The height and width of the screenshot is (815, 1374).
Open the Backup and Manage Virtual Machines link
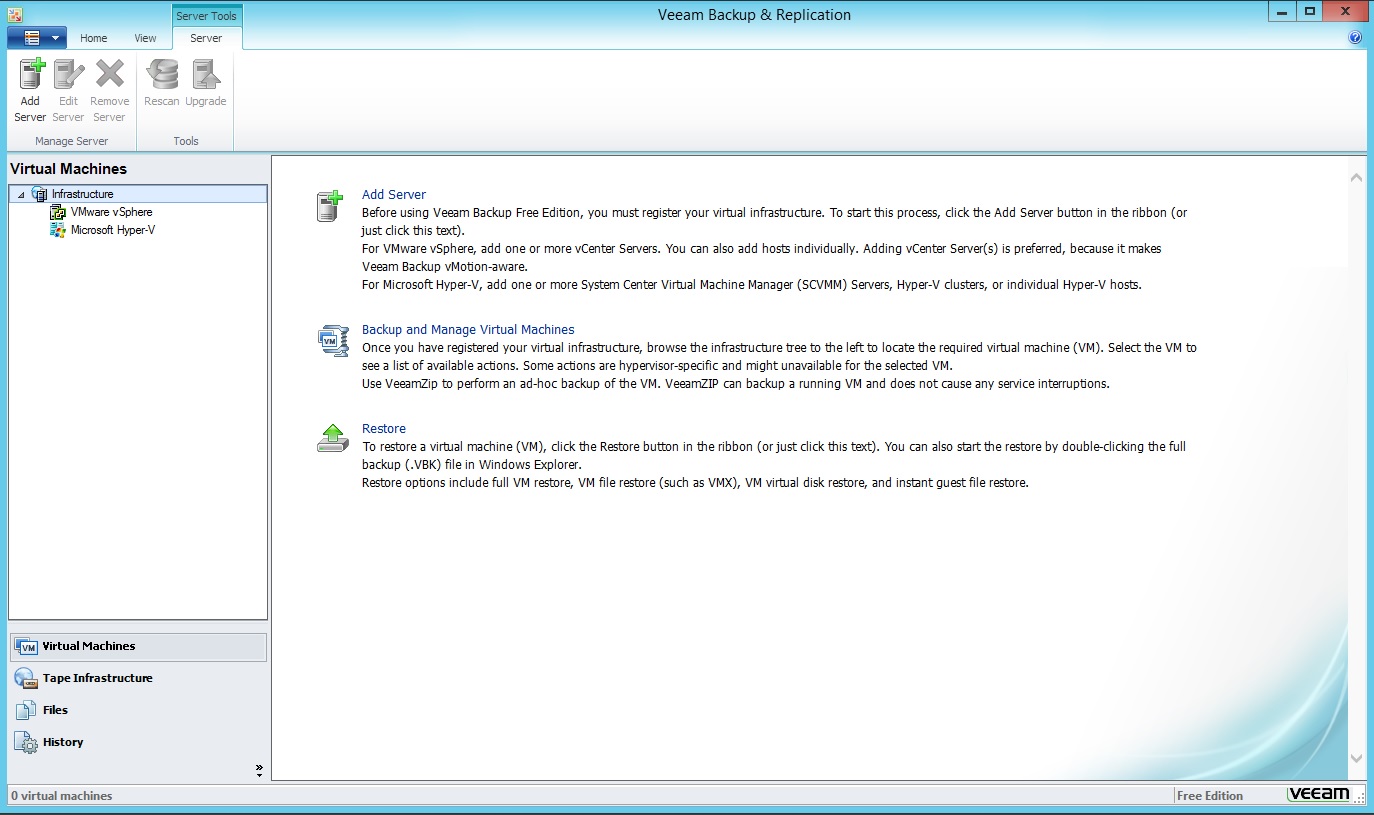pyautogui.click(x=468, y=329)
